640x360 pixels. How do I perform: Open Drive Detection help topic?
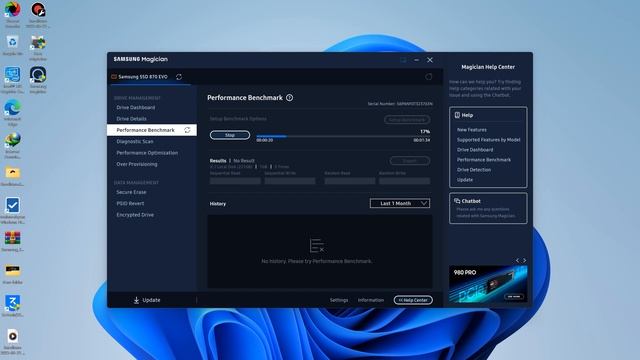474,170
